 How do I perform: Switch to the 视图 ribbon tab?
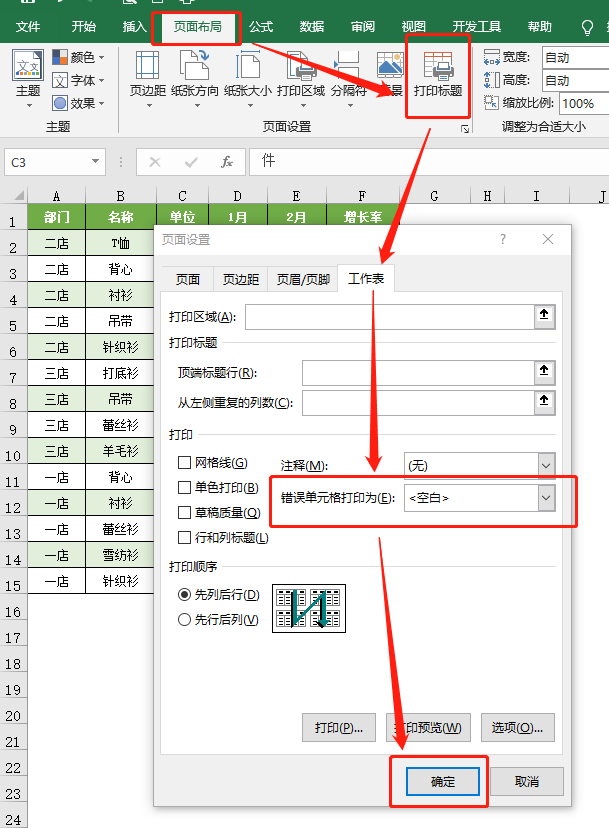click(414, 26)
